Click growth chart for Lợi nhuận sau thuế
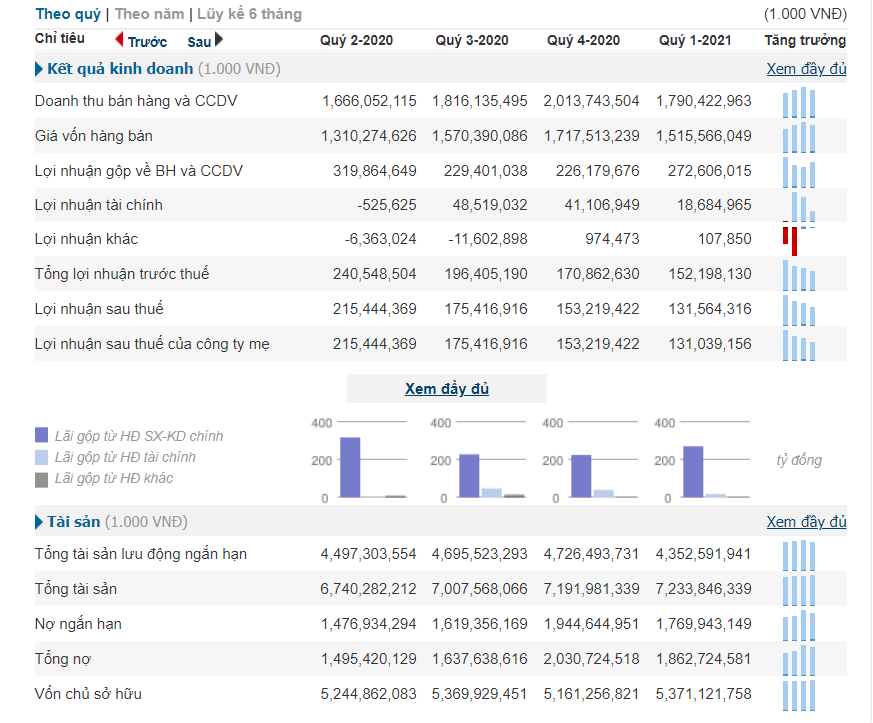The height and width of the screenshot is (723, 873). (x=799, y=311)
